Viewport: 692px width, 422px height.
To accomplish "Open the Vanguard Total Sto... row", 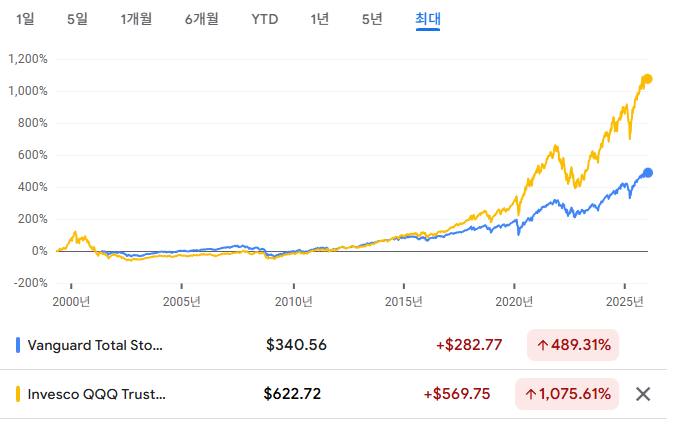I will [x=333, y=345].
